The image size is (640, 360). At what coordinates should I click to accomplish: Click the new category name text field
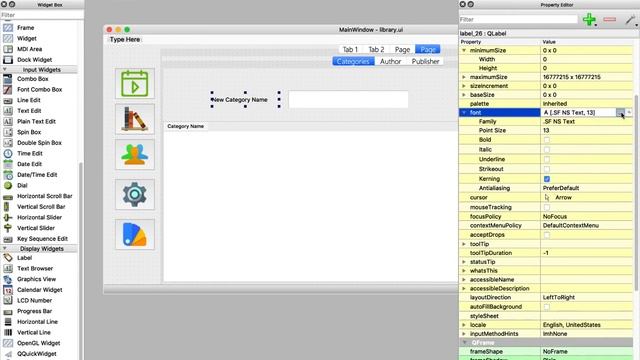pyautogui.click(x=348, y=100)
